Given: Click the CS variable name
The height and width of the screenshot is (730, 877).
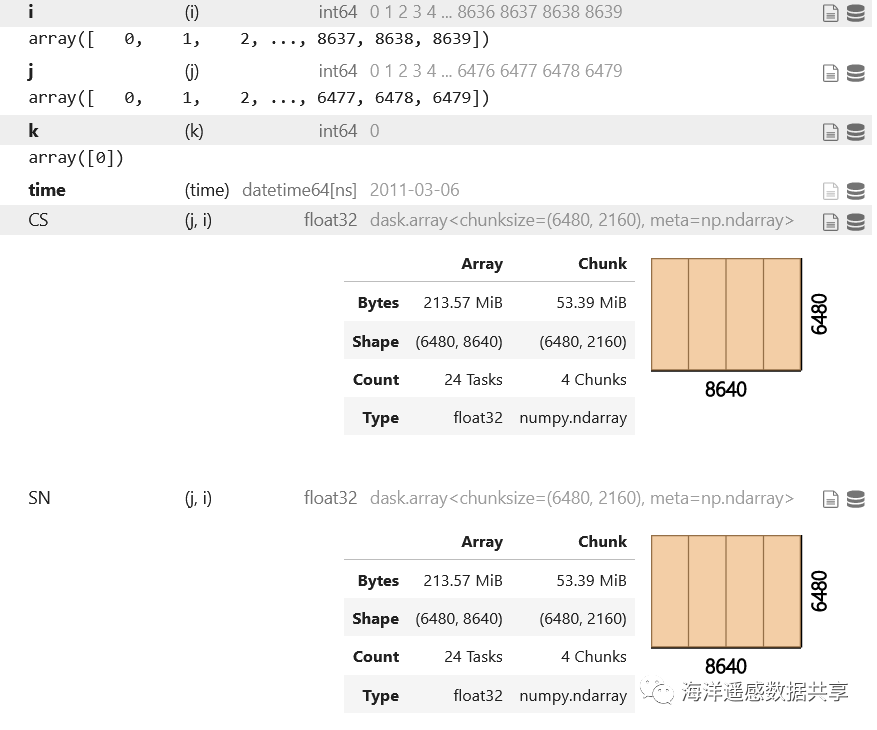Looking at the screenshot, I should [38, 220].
